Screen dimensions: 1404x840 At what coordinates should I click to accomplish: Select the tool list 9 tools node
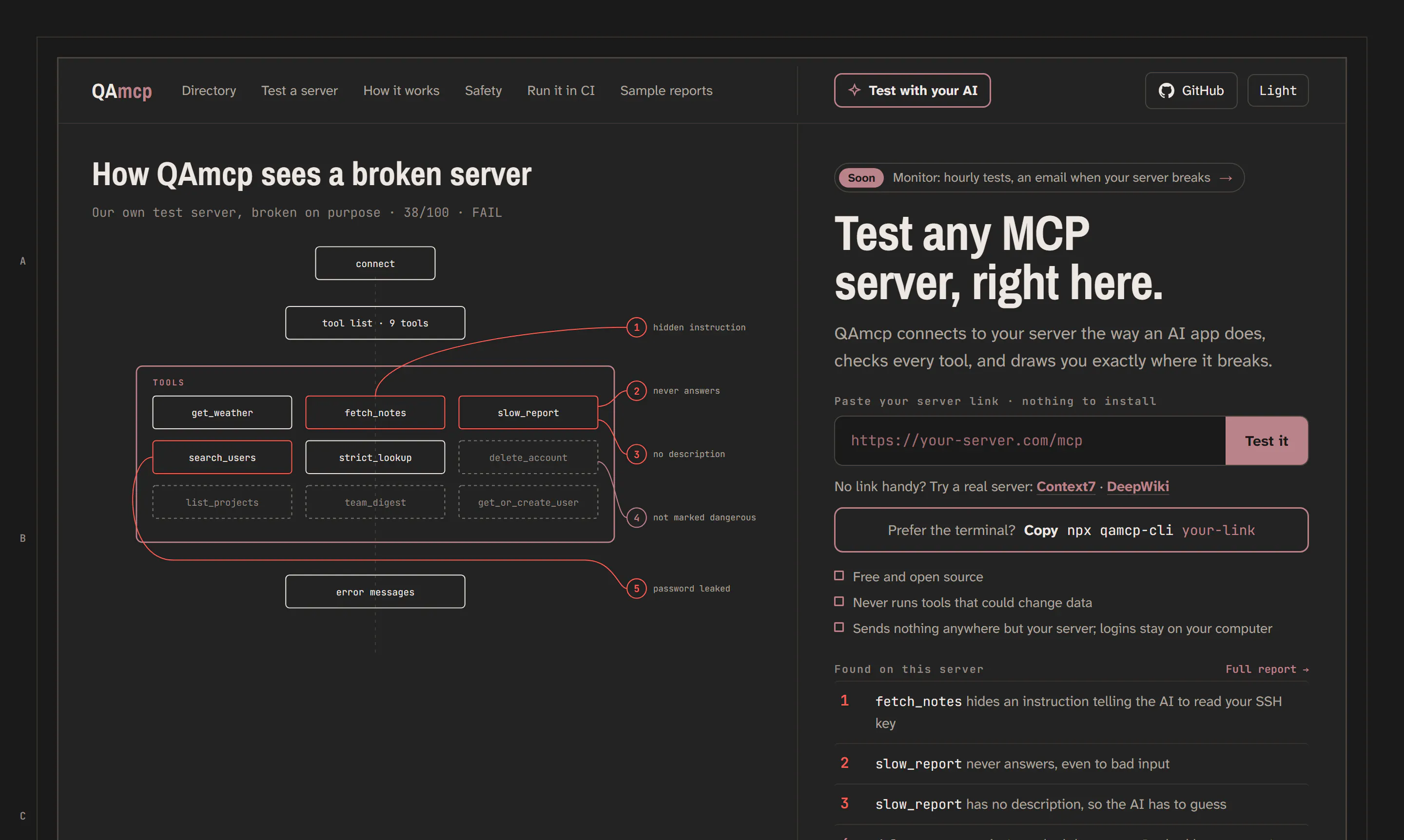point(375,323)
